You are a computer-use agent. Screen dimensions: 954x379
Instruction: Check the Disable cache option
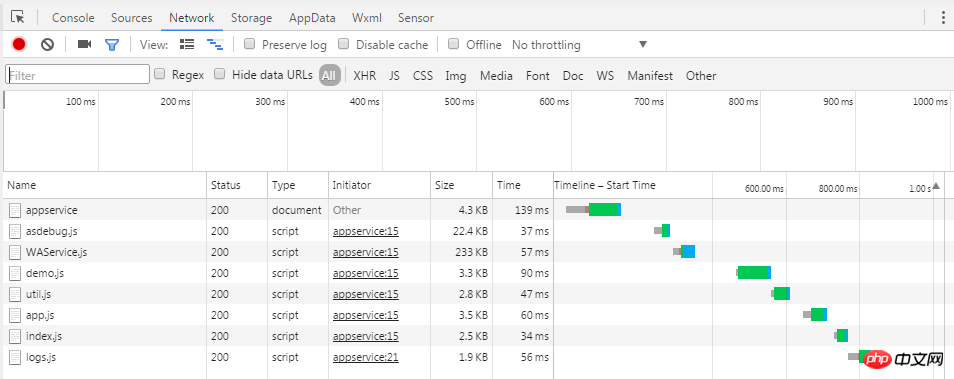click(x=343, y=44)
